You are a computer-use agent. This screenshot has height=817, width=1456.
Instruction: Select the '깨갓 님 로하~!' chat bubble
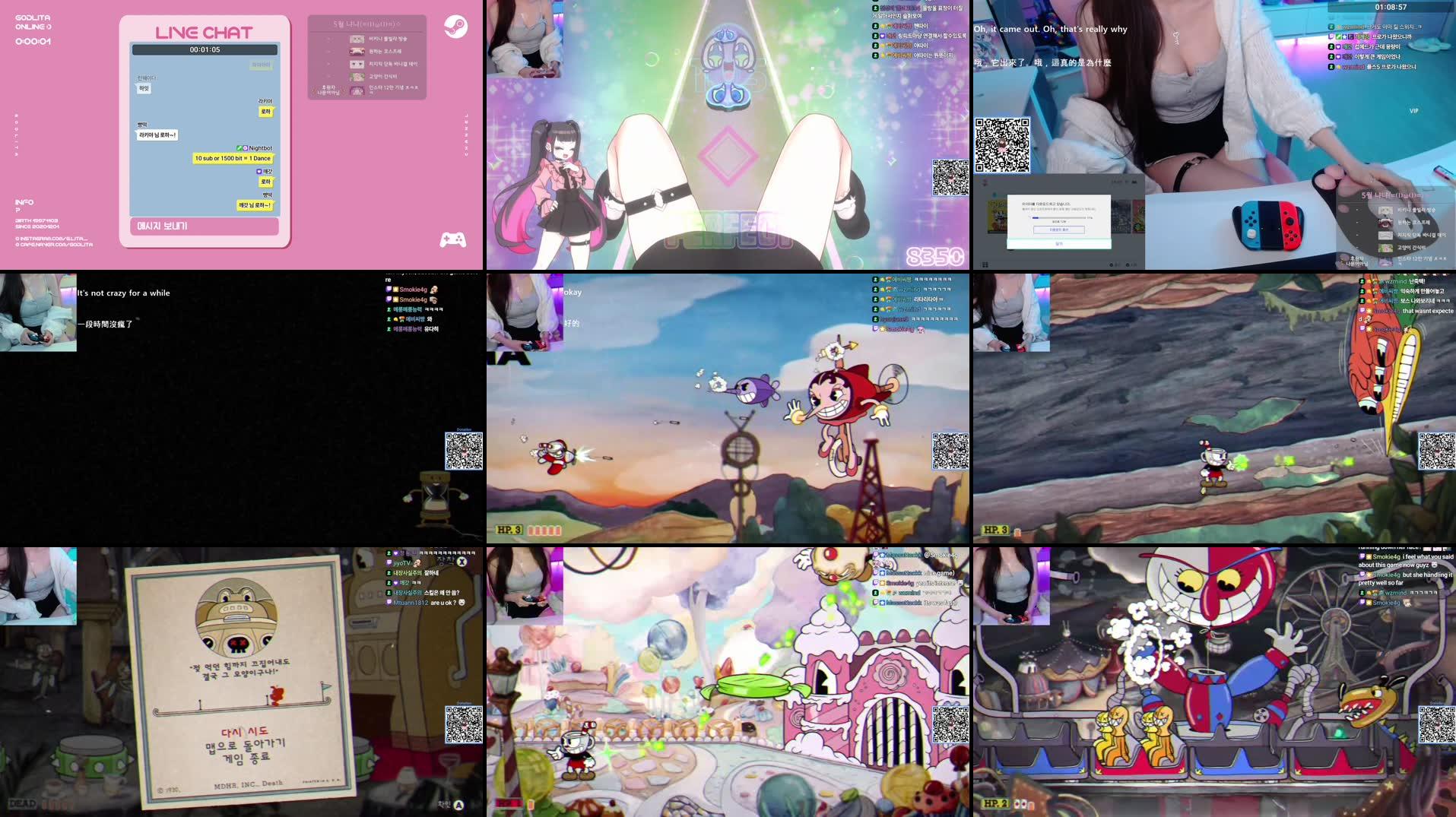254,205
